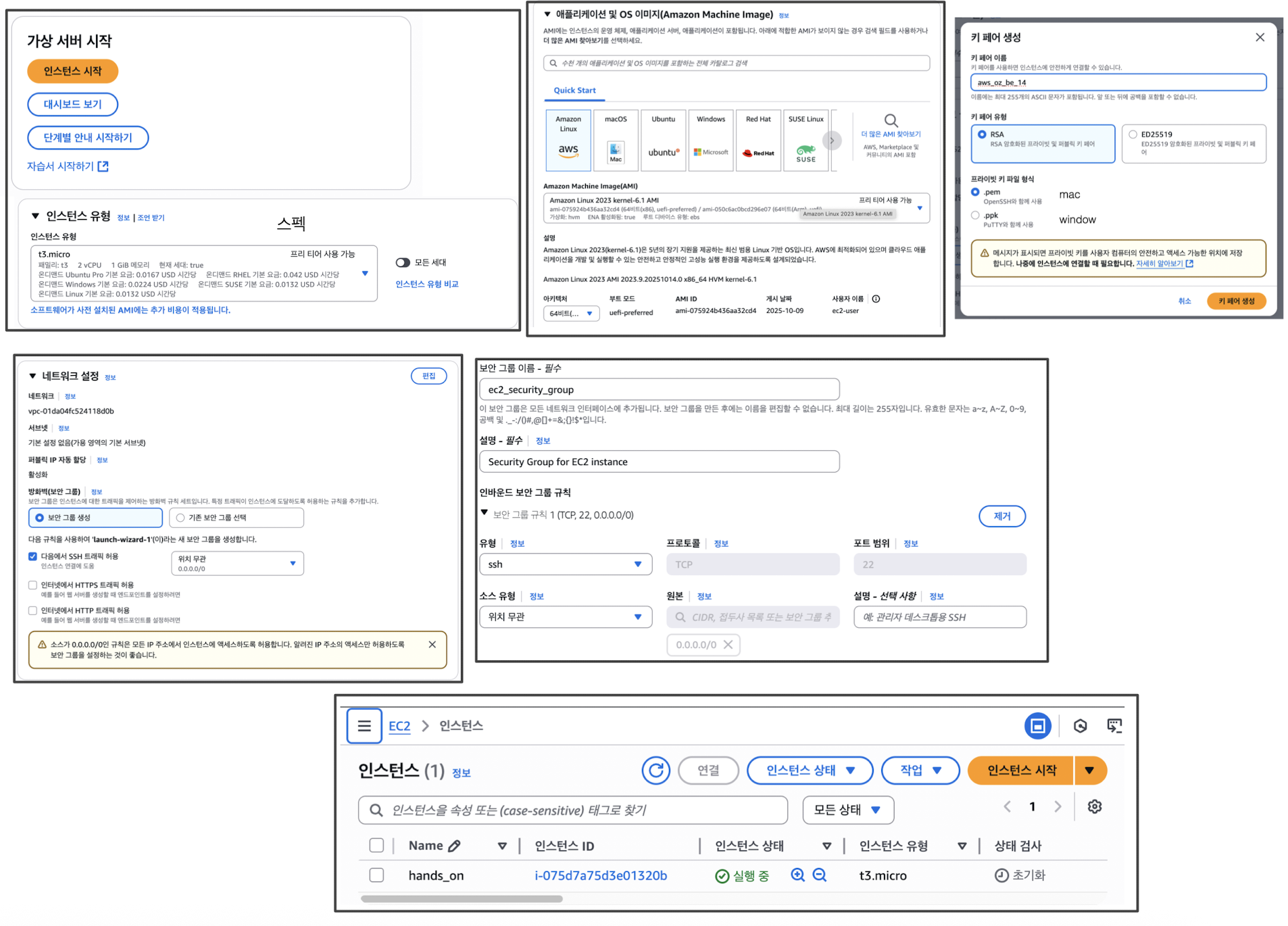This screenshot has width=1288, height=926.
Task: Open the EC2 hamburger navigation menu
Action: click(x=364, y=726)
